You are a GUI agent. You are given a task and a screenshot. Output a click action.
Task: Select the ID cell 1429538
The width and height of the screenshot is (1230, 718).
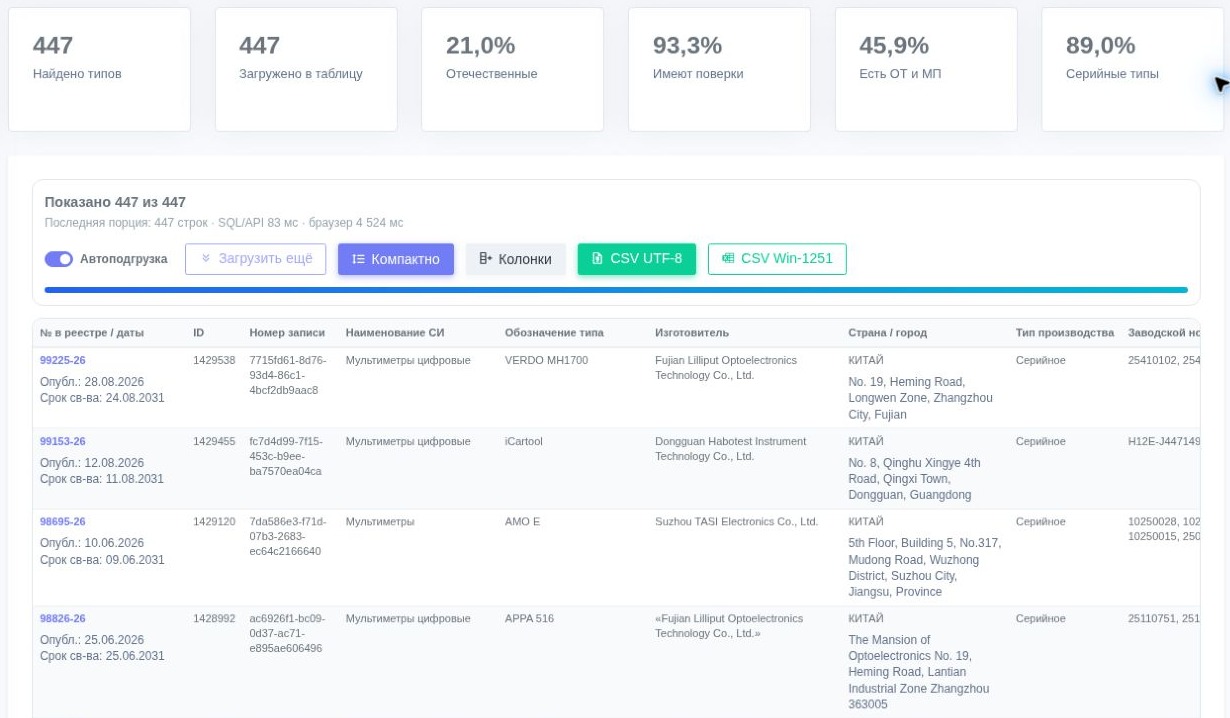(214, 360)
